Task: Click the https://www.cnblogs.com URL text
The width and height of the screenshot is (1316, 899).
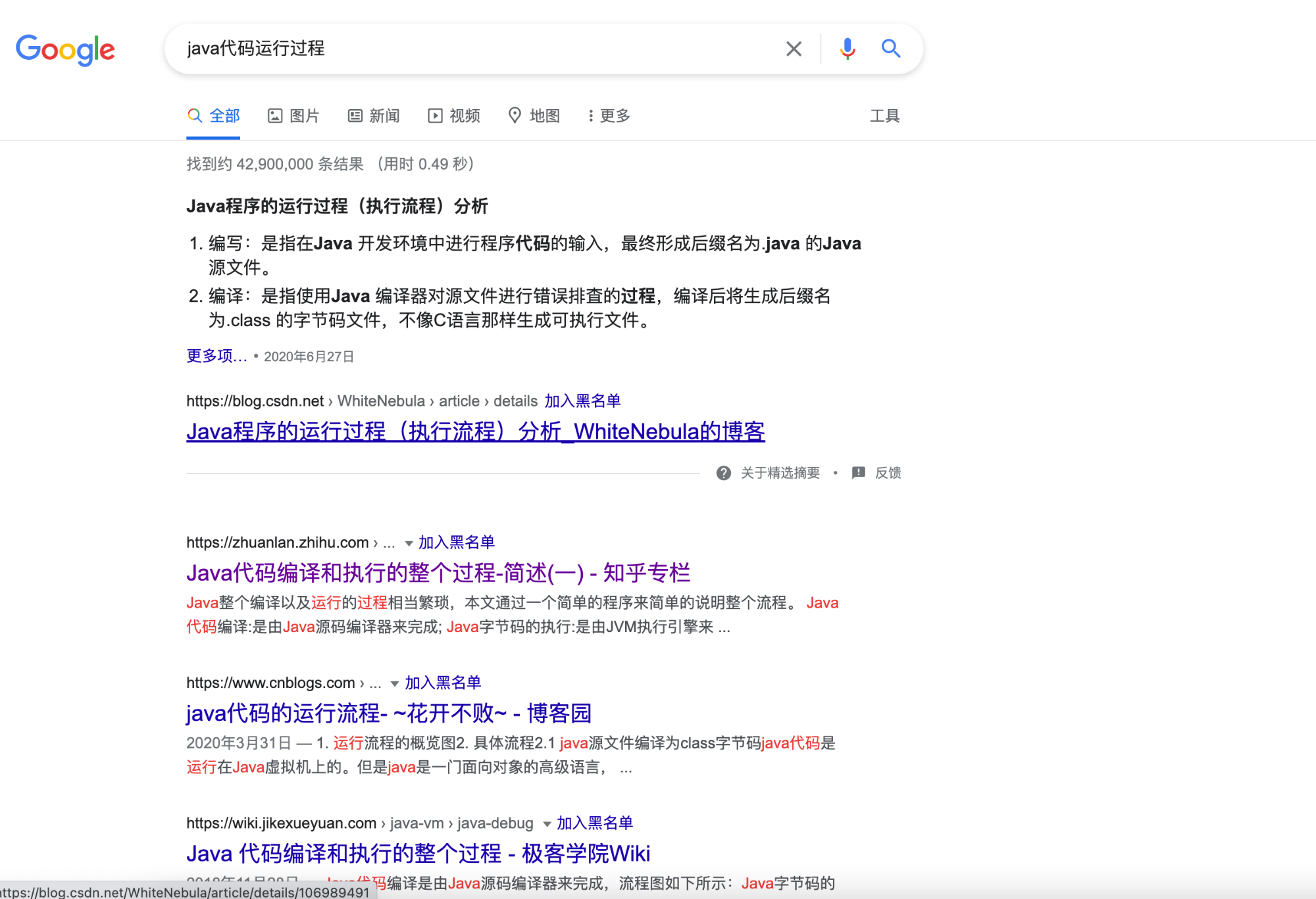Action: (x=270, y=683)
